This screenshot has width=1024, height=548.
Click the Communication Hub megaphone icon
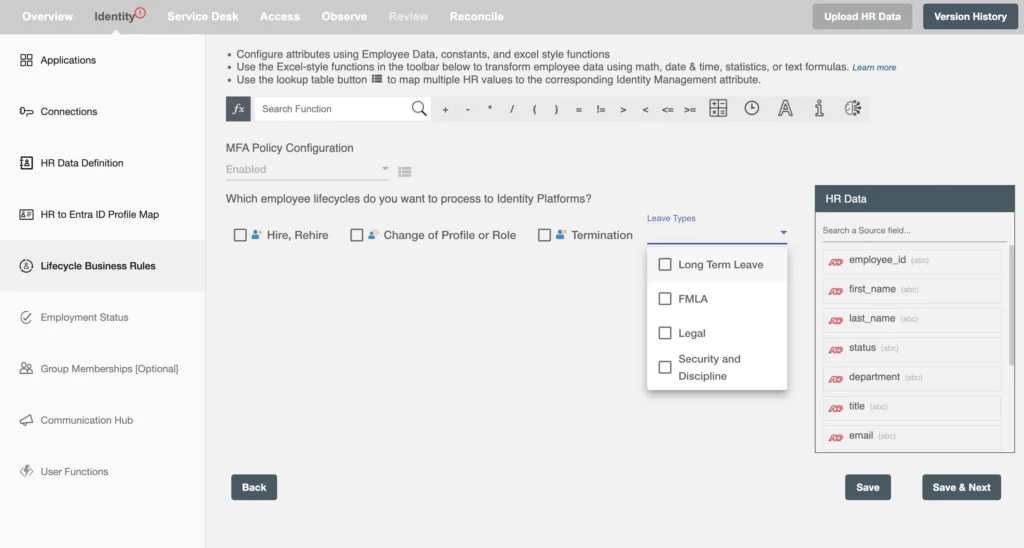point(26,420)
